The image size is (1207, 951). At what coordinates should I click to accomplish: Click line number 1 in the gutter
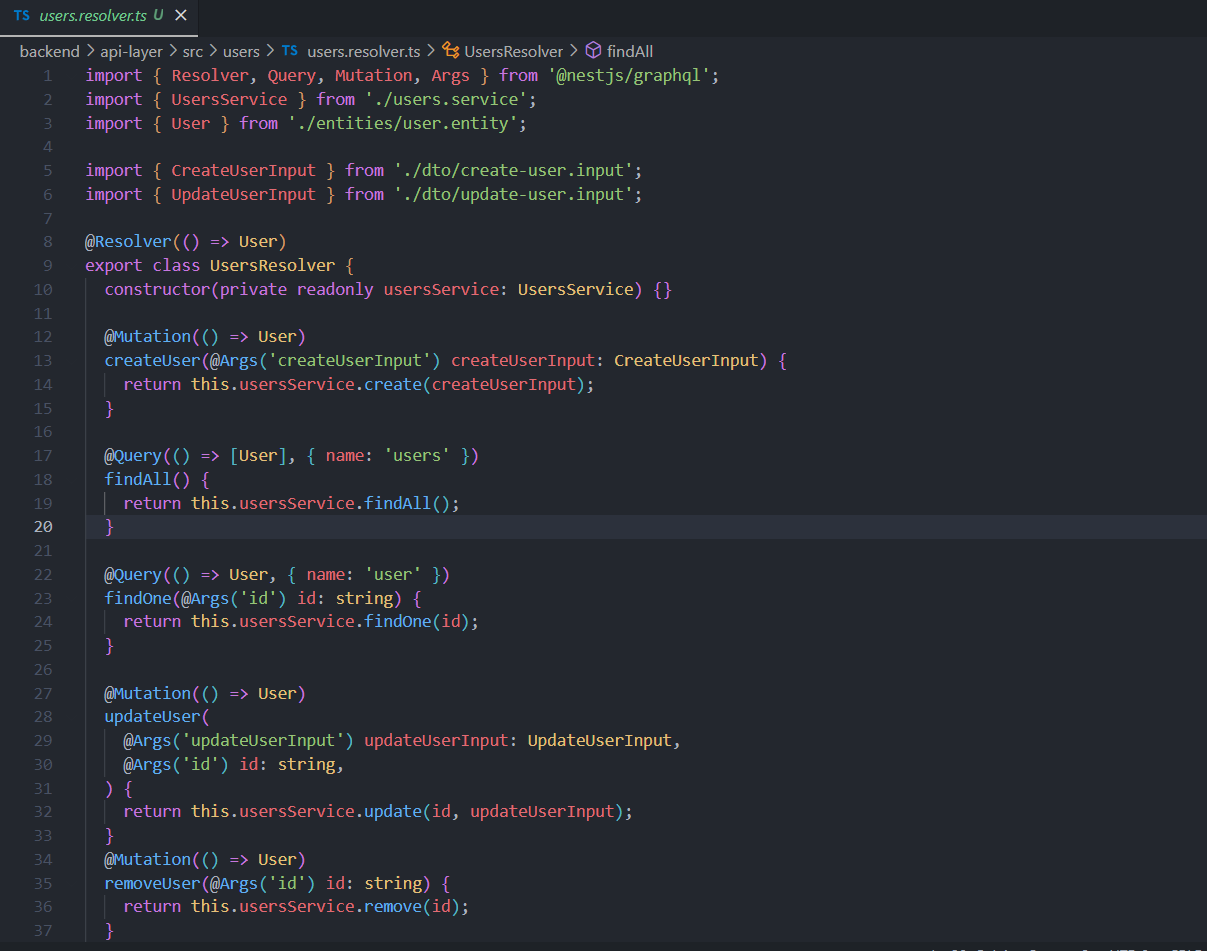[48, 76]
